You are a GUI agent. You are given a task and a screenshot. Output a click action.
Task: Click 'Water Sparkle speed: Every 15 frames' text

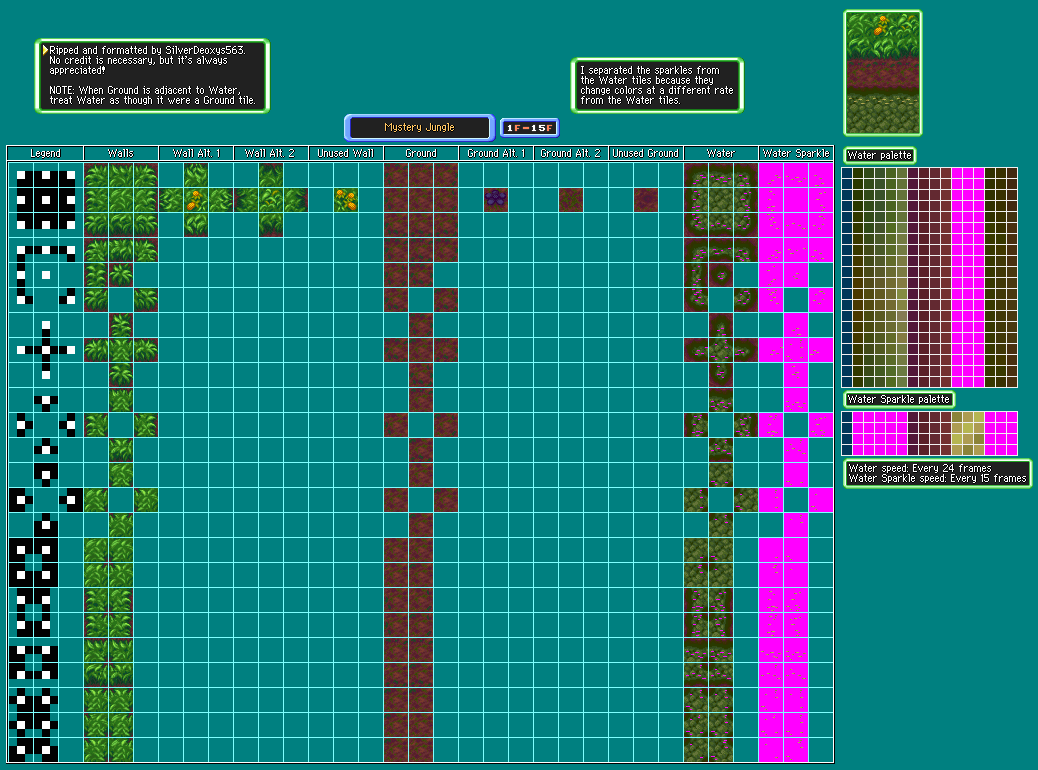(937, 478)
